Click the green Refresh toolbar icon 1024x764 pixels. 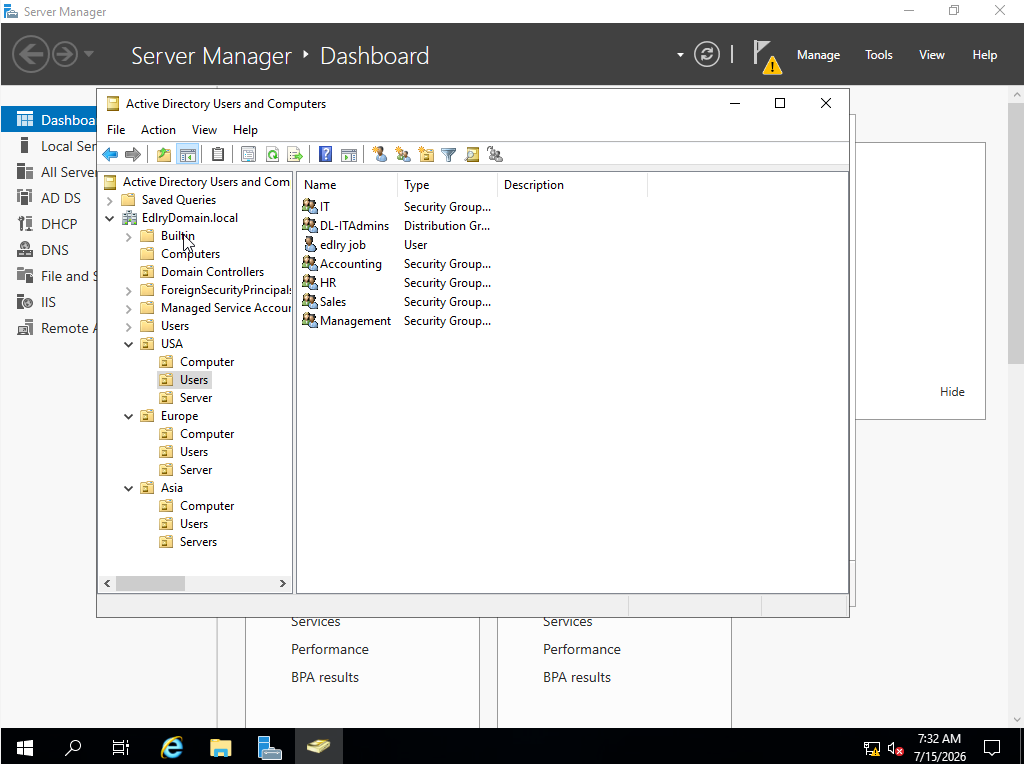click(x=272, y=155)
